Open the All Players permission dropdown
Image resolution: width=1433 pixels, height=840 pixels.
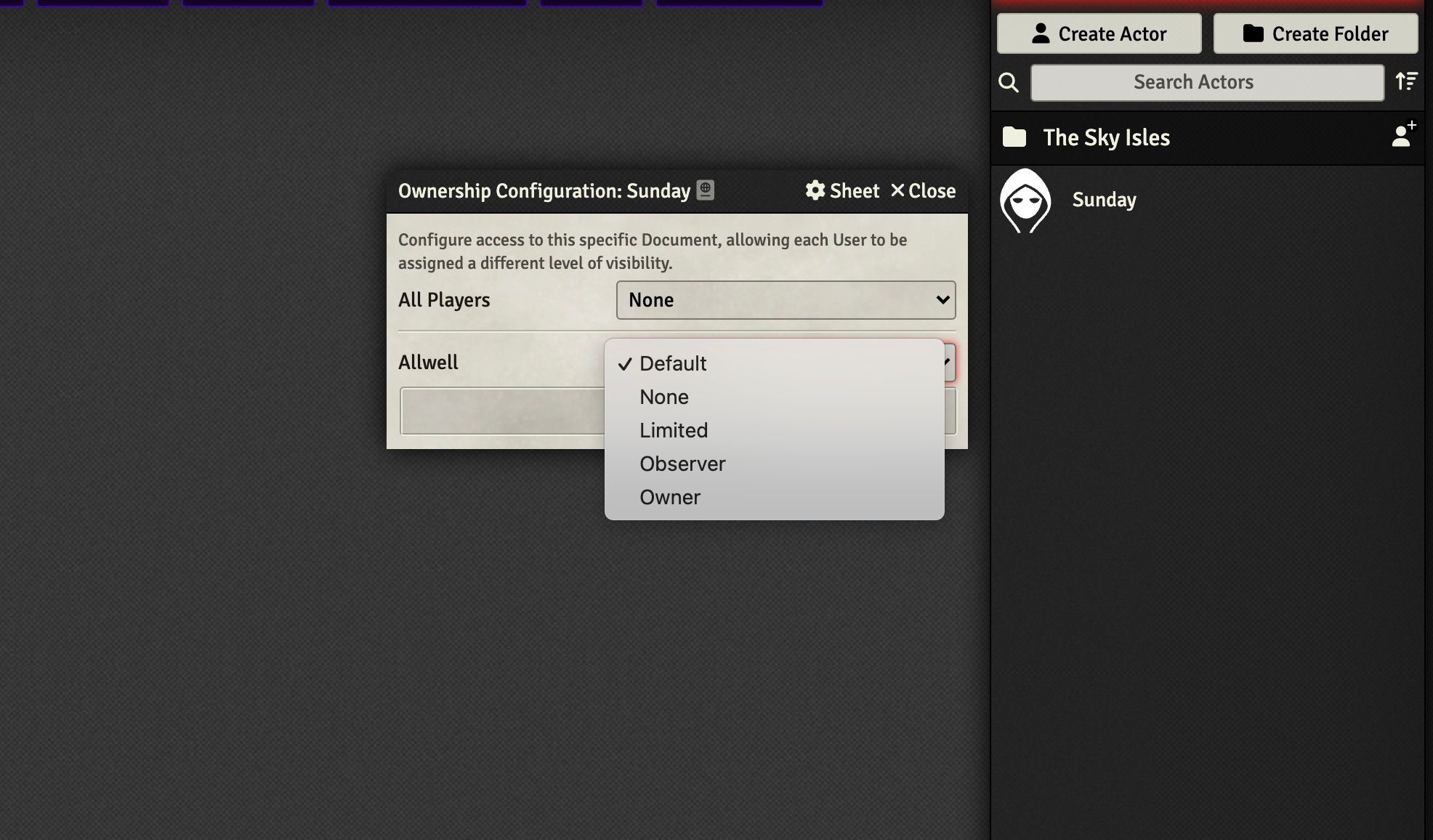tap(786, 300)
